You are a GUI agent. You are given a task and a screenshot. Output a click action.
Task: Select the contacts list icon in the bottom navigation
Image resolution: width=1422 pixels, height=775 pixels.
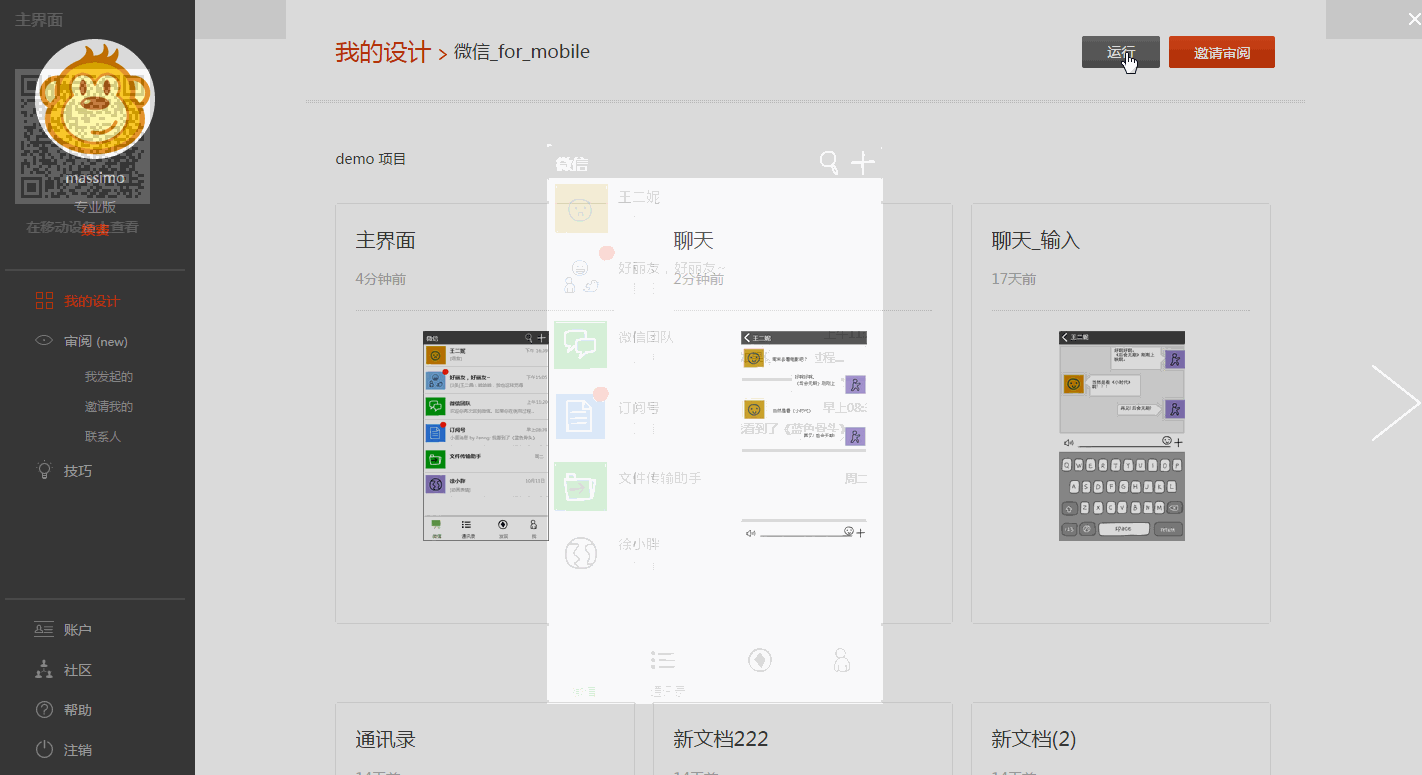click(x=662, y=658)
